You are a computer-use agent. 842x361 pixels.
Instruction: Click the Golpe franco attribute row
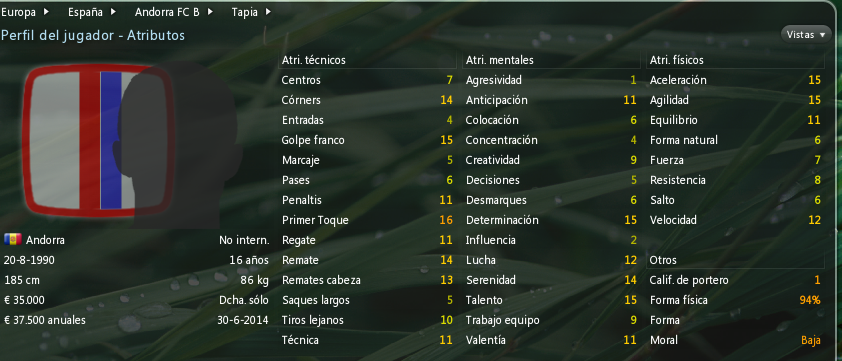(x=368, y=140)
